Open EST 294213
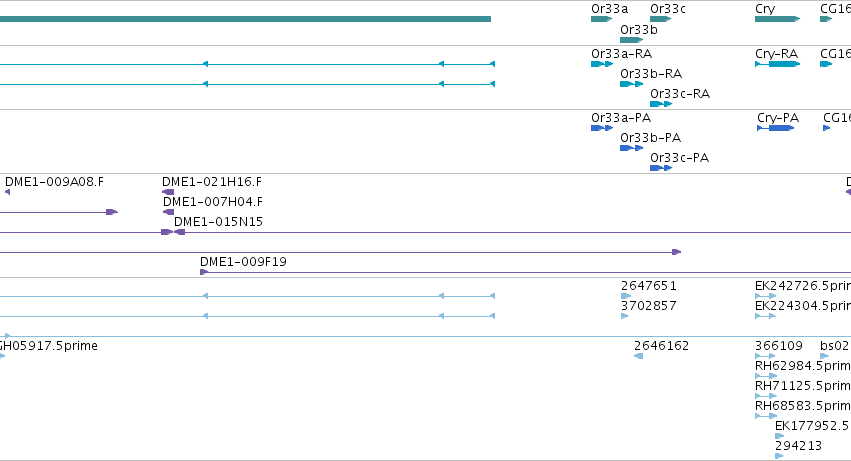Viewport: 851px width, 461px height. click(x=779, y=456)
